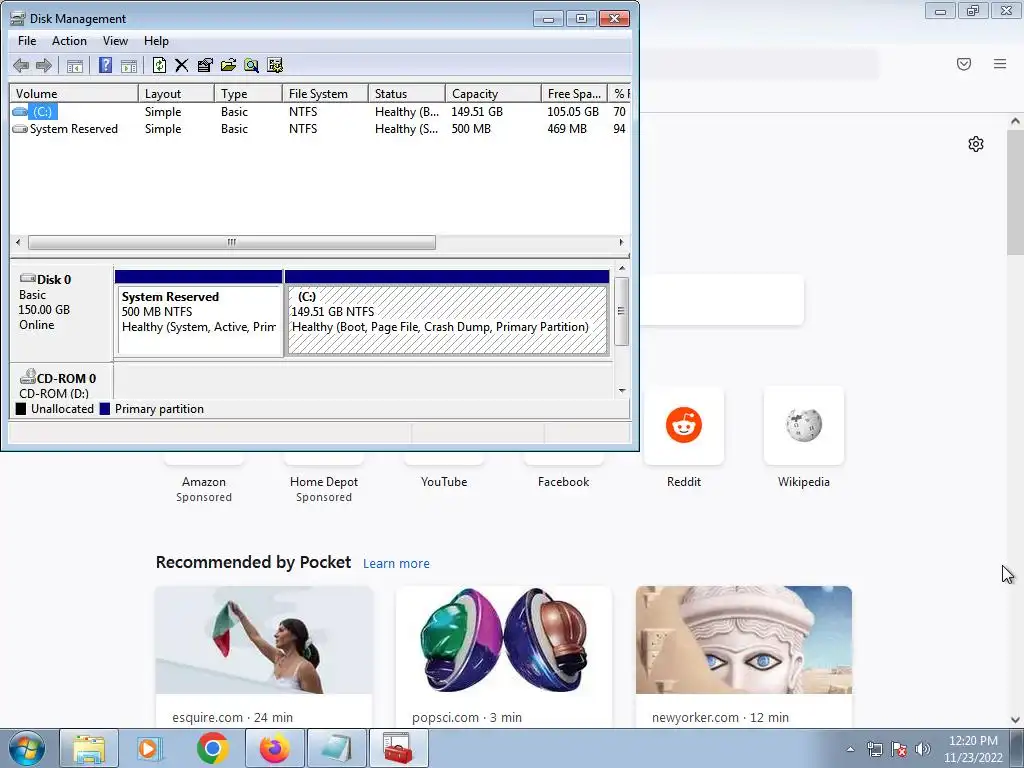Switch to Firefox taskbar button
Viewport: 1024px width, 768px height.
(x=274, y=748)
